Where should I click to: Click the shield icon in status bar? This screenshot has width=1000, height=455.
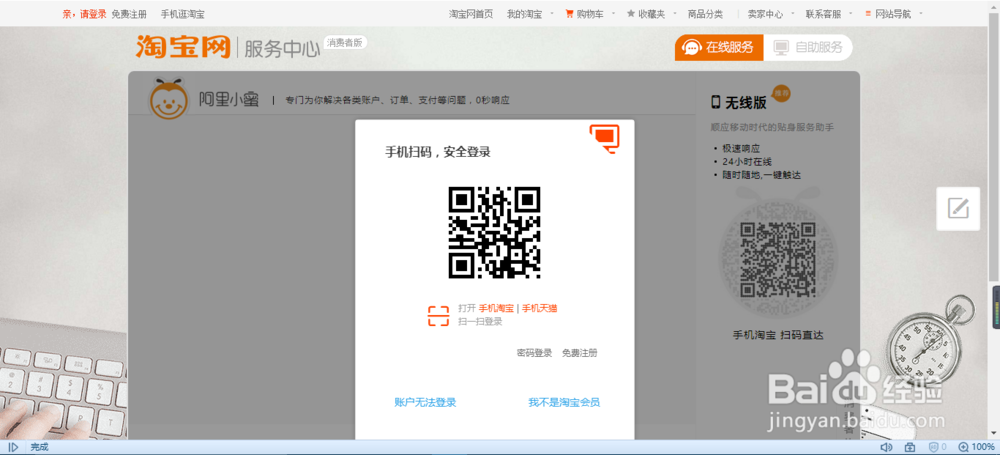coord(933,447)
